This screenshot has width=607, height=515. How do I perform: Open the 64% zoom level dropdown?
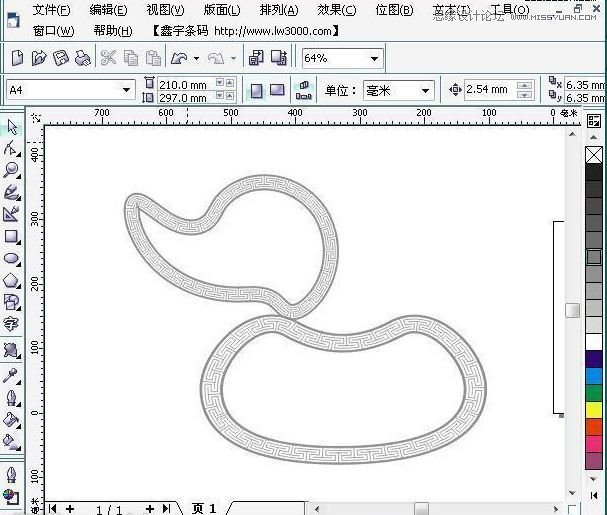point(374,59)
